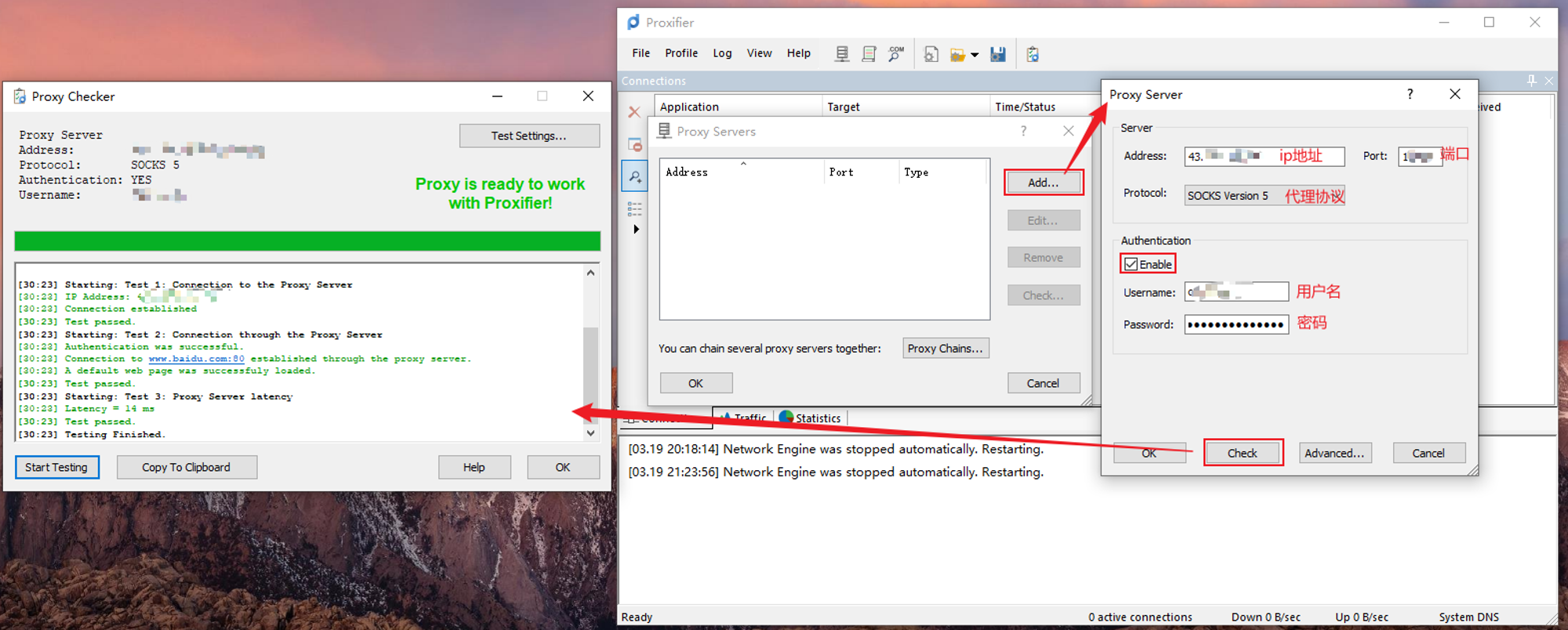Open the File menu in Proxifier
Screen dimensions: 1568x630
coord(641,53)
